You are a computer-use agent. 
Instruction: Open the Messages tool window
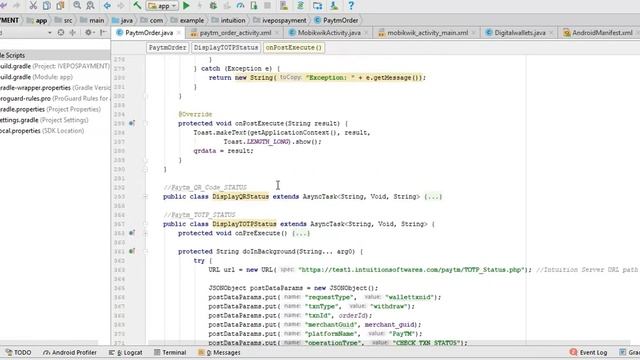(219, 352)
